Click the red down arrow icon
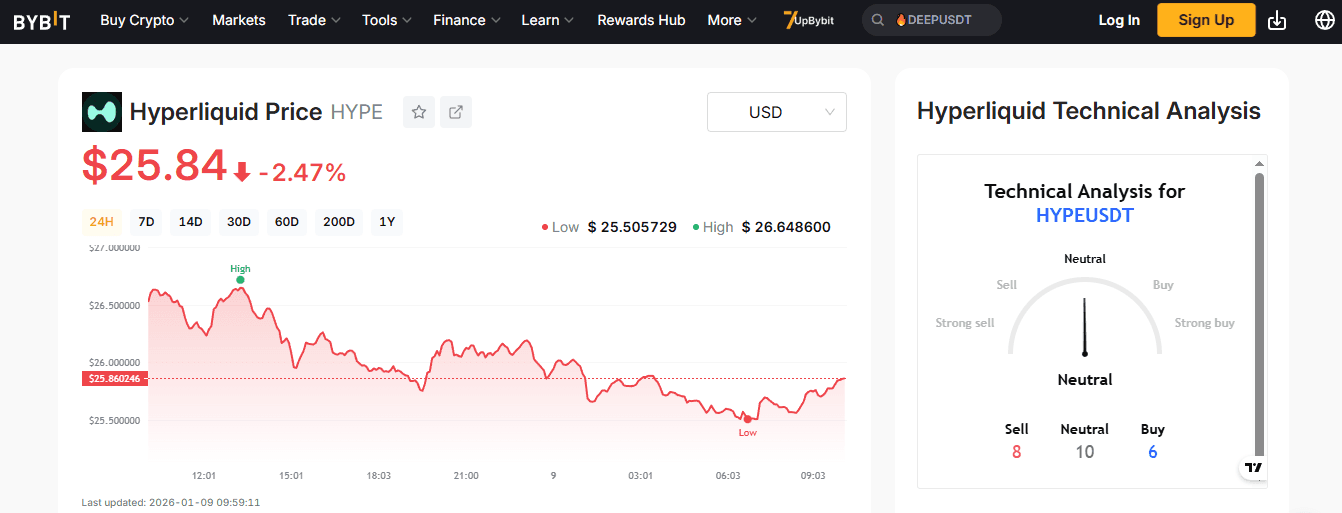 click(x=242, y=172)
